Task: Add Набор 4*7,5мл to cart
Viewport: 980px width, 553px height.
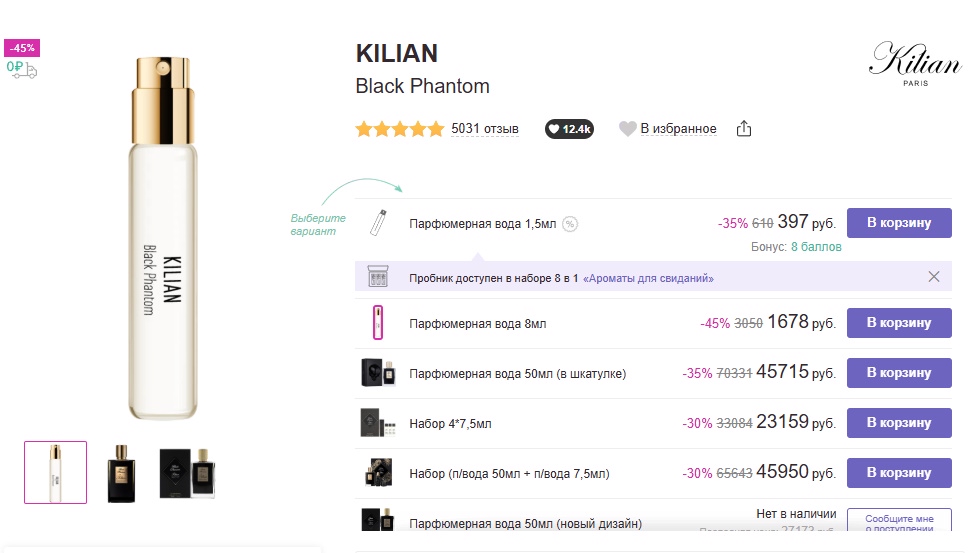Action: 899,423
